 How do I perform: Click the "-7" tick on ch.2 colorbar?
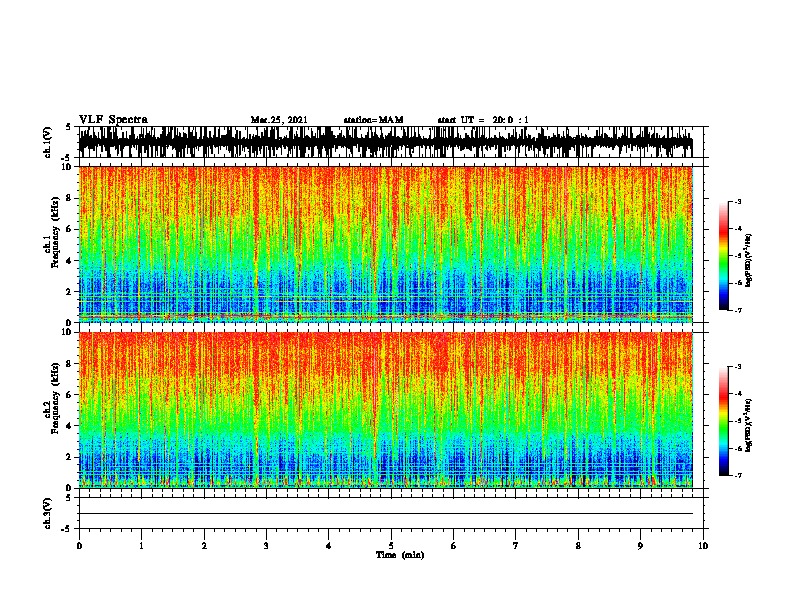(x=738, y=475)
